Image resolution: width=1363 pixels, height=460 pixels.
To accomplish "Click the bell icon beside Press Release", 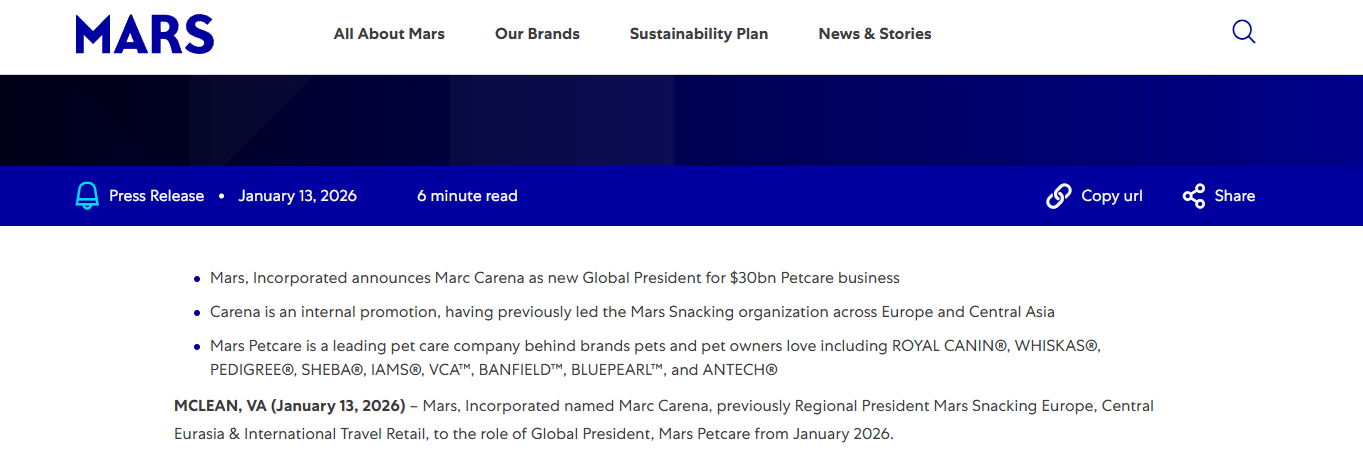I will click(x=87, y=196).
